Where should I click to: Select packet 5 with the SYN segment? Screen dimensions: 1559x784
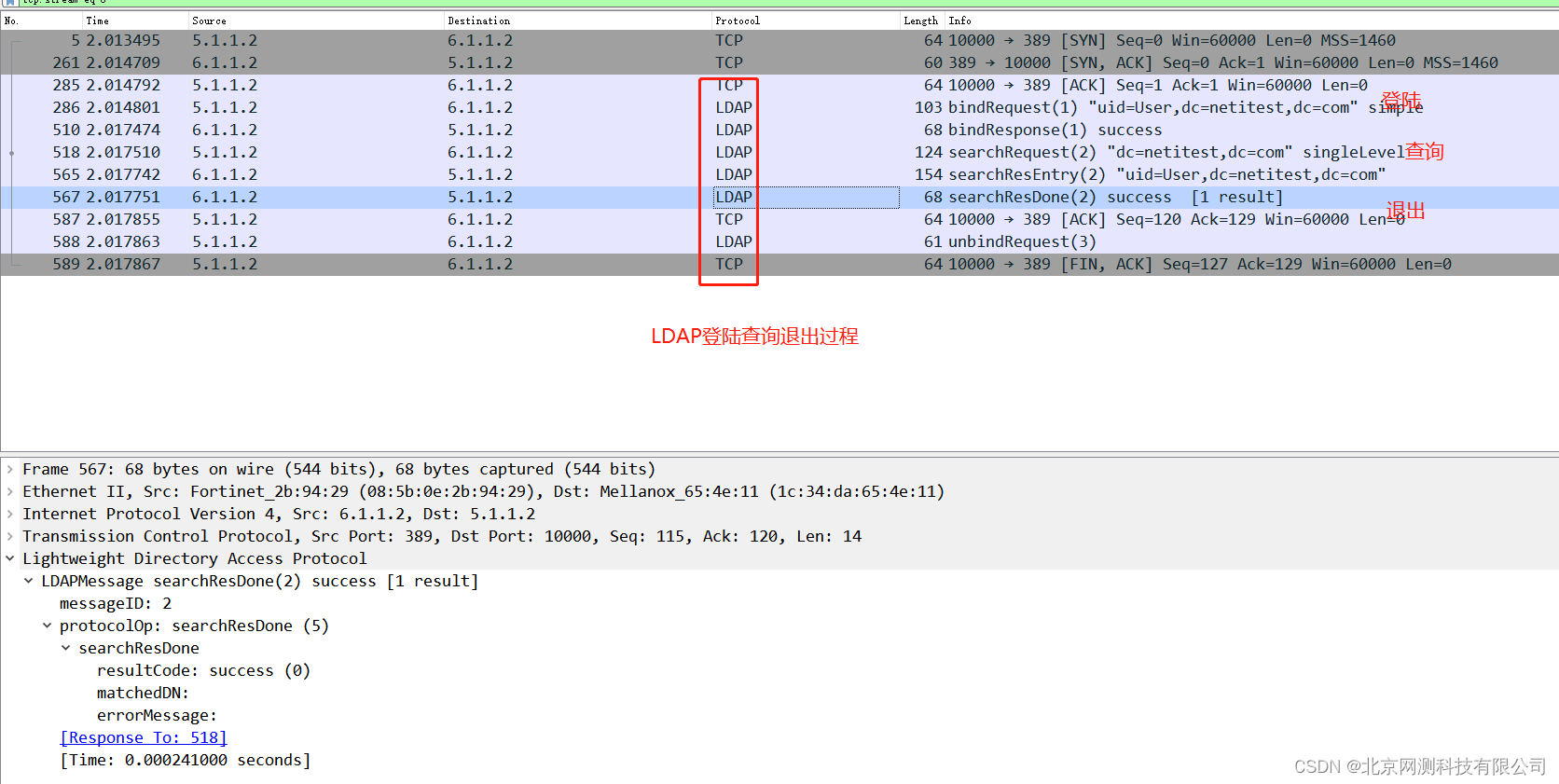pos(779,40)
